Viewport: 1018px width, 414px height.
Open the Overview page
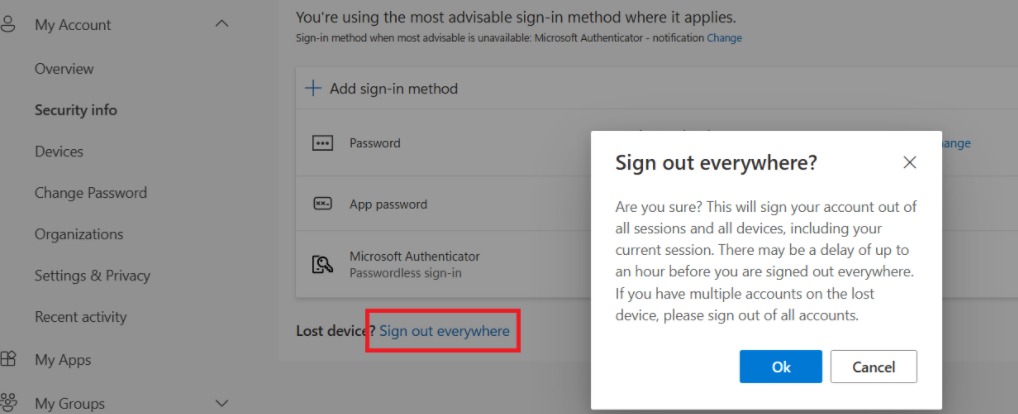click(64, 69)
